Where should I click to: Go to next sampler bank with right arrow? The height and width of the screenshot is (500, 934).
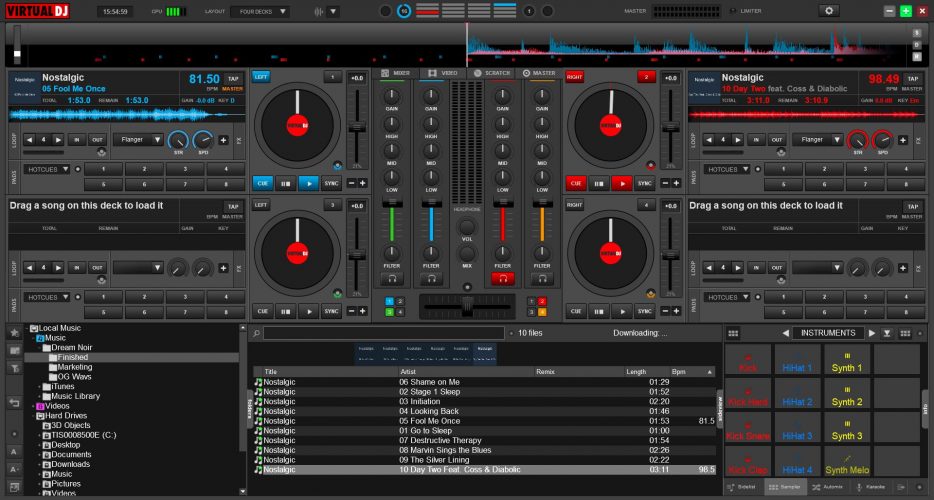click(871, 333)
